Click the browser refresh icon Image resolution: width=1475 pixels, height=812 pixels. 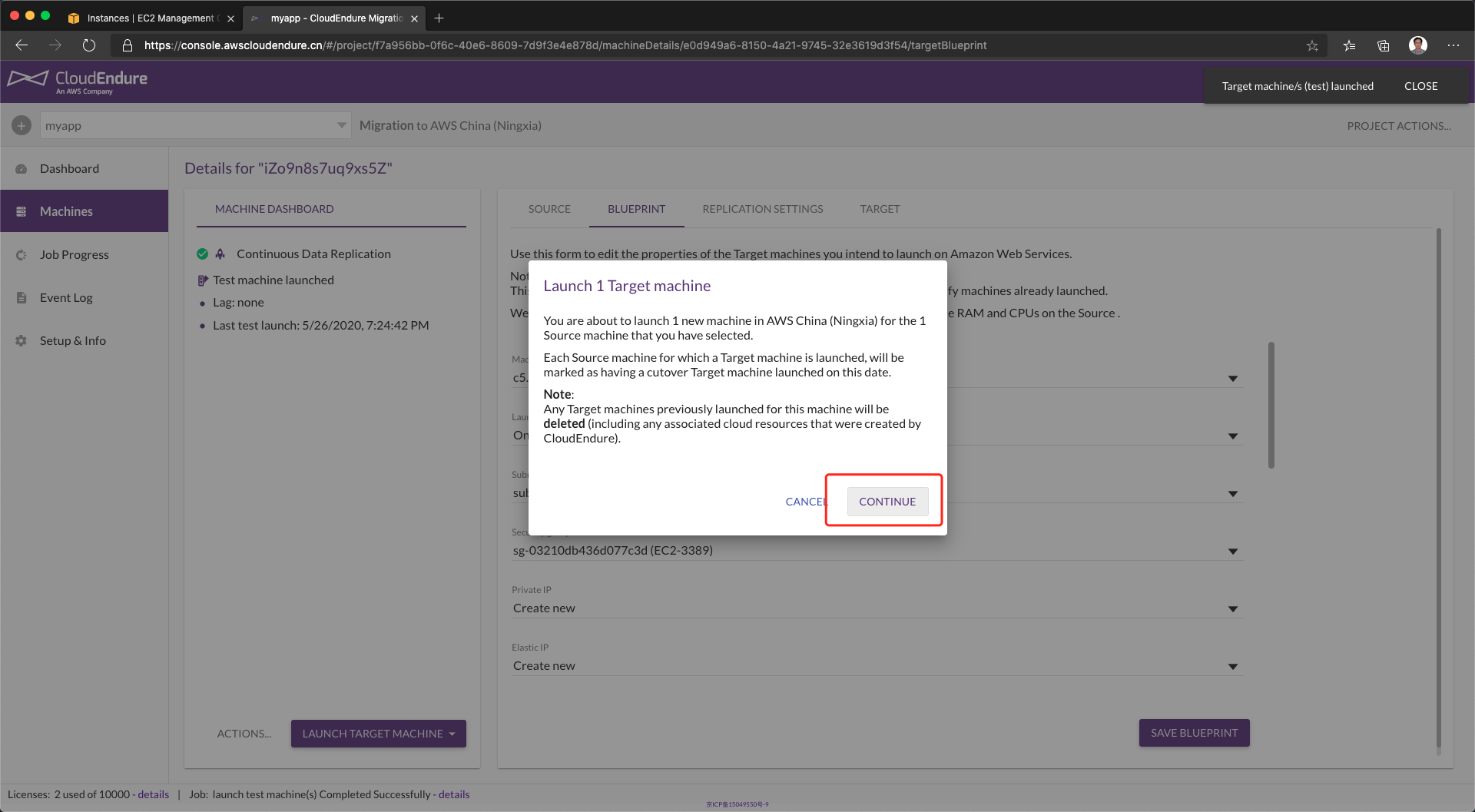(89, 45)
